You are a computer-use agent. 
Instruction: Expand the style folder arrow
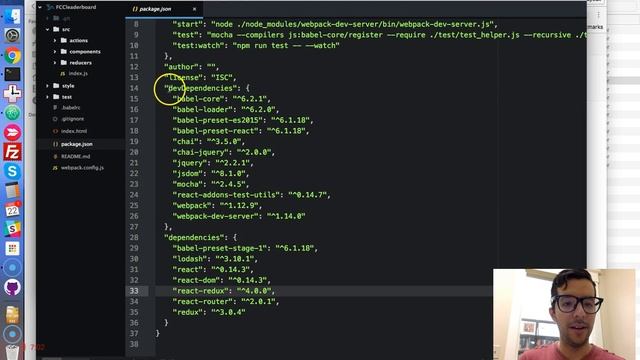coord(47,86)
